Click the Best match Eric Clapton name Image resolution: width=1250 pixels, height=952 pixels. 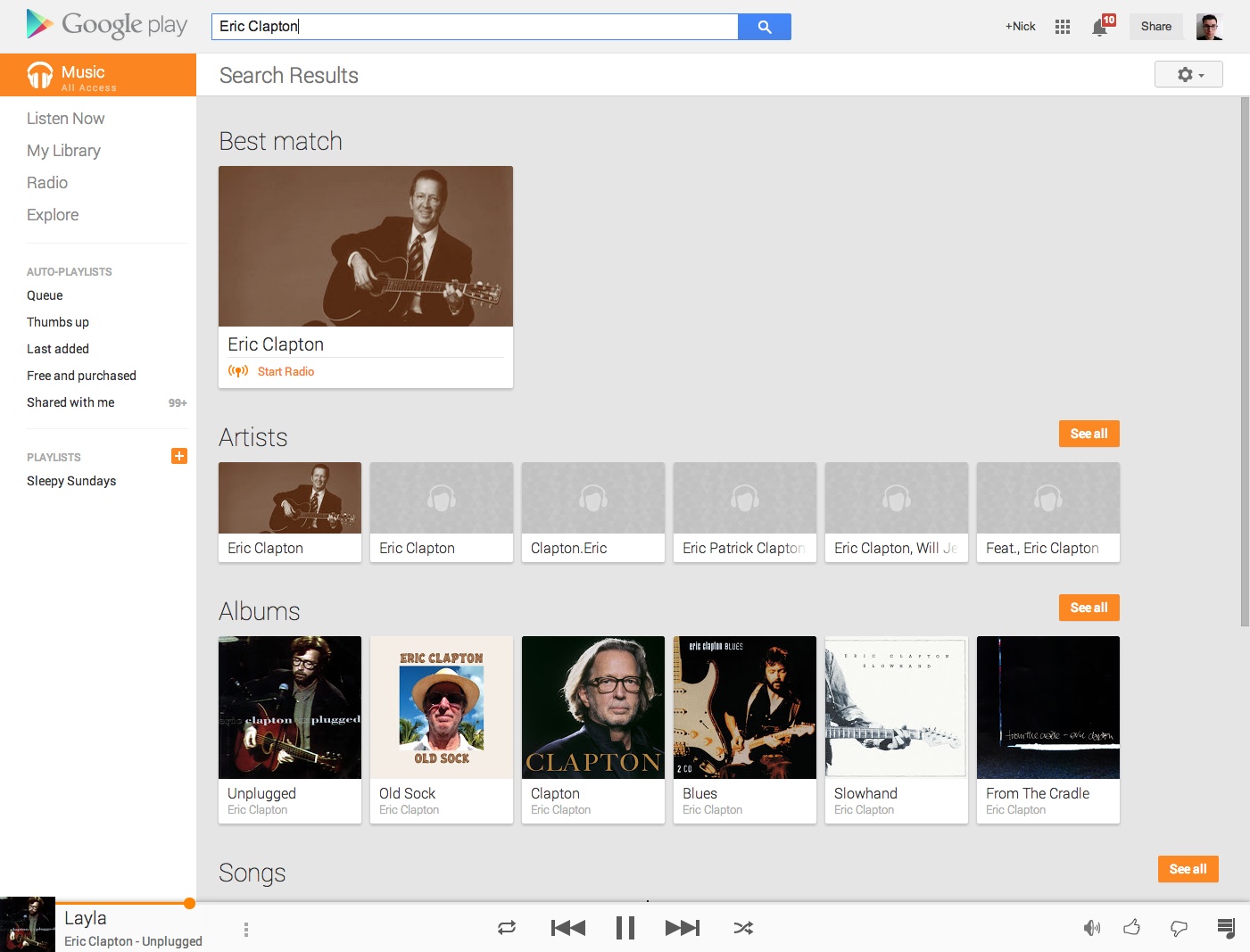tap(276, 344)
